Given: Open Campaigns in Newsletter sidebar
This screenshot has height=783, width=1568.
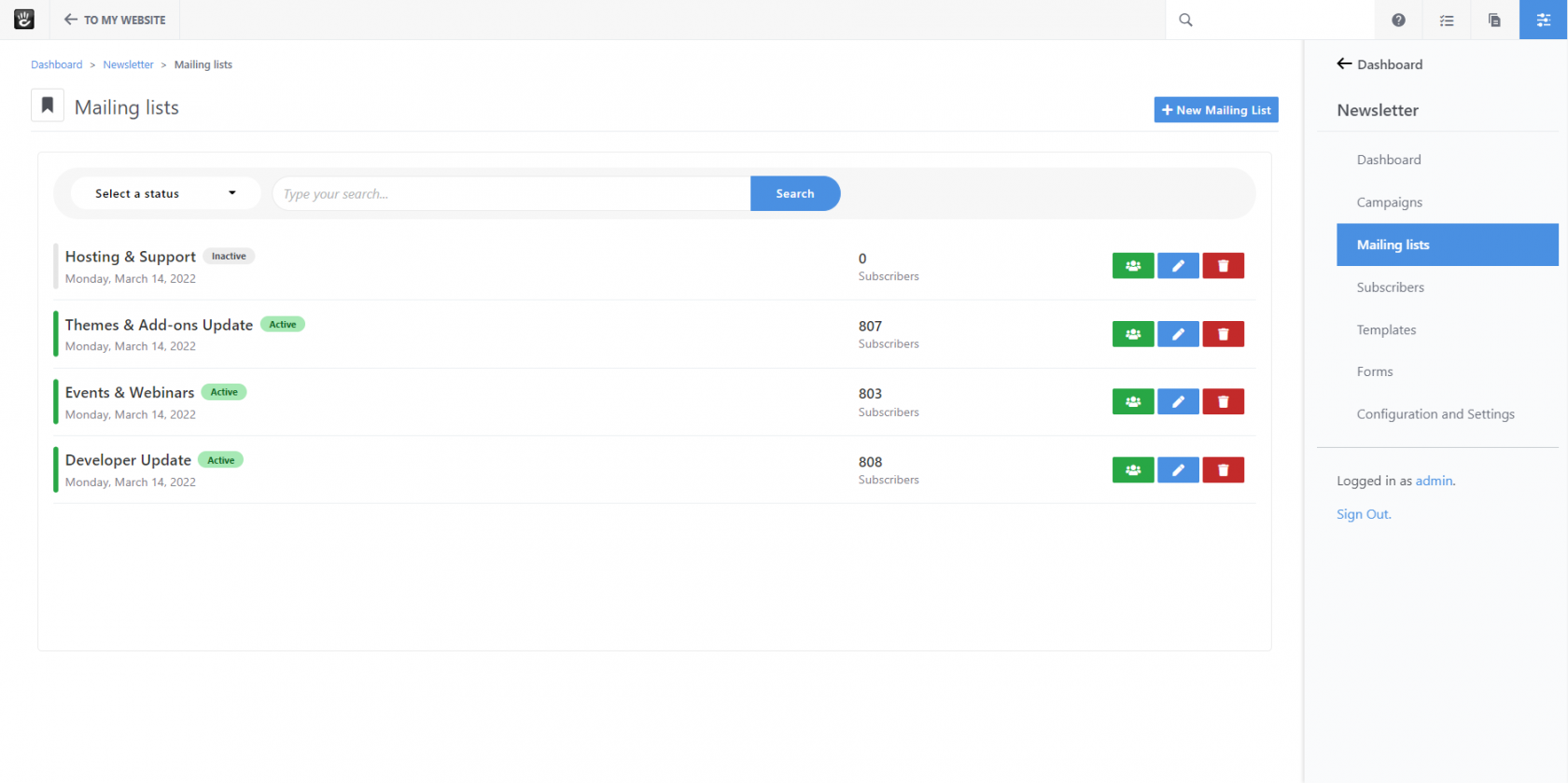Looking at the screenshot, I should 1389,203.
